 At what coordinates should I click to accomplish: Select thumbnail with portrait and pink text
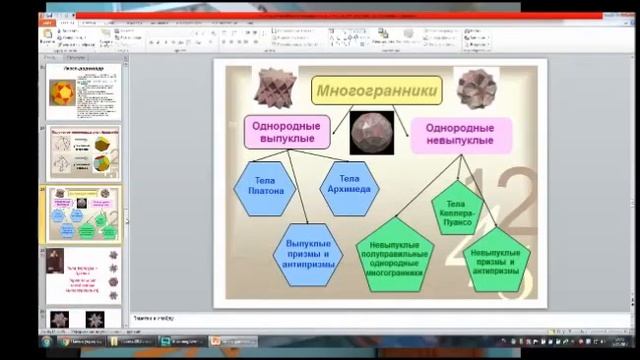[x=84, y=276]
